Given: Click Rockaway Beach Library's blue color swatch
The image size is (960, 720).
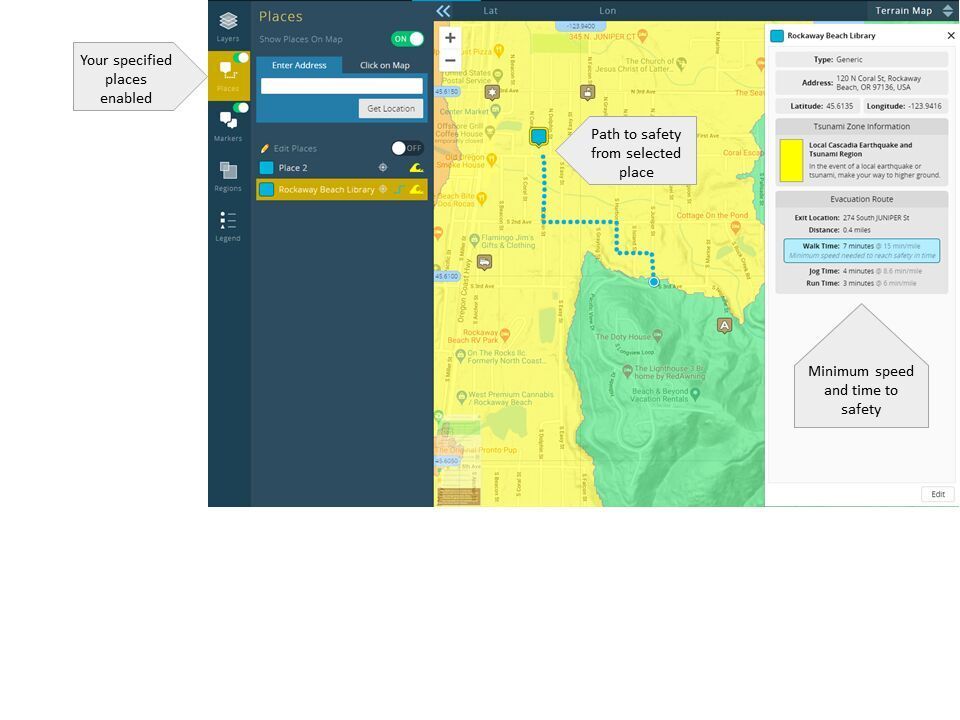Looking at the screenshot, I should [x=266, y=190].
